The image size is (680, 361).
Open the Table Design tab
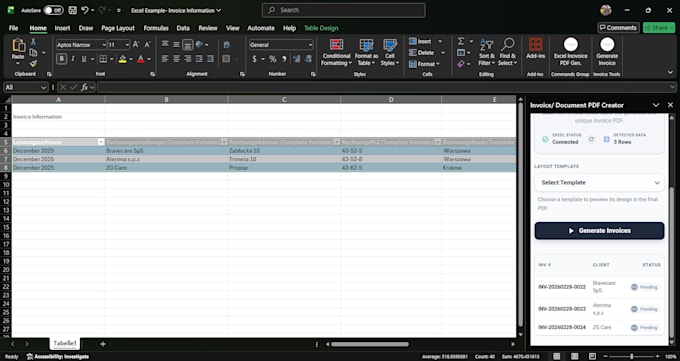(x=321, y=28)
